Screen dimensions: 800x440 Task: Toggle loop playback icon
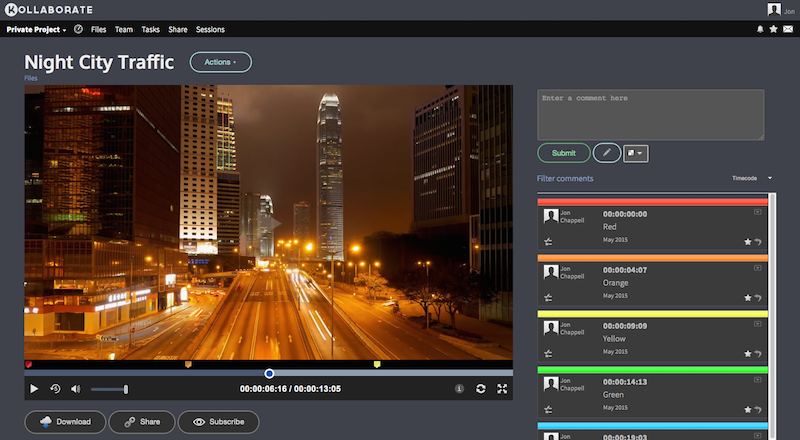pos(481,389)
